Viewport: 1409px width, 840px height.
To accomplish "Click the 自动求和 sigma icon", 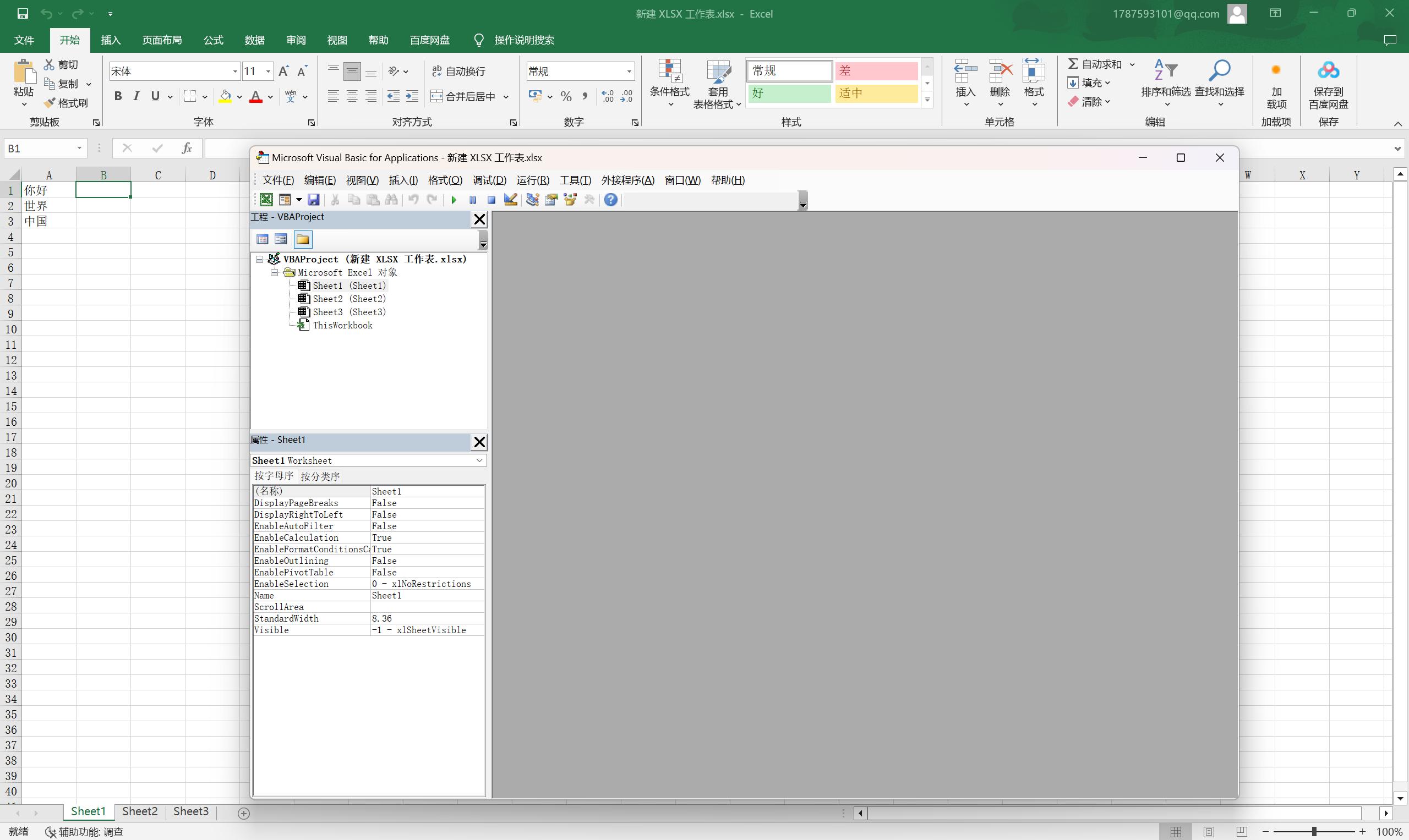I will click(x=1073, y=64).
